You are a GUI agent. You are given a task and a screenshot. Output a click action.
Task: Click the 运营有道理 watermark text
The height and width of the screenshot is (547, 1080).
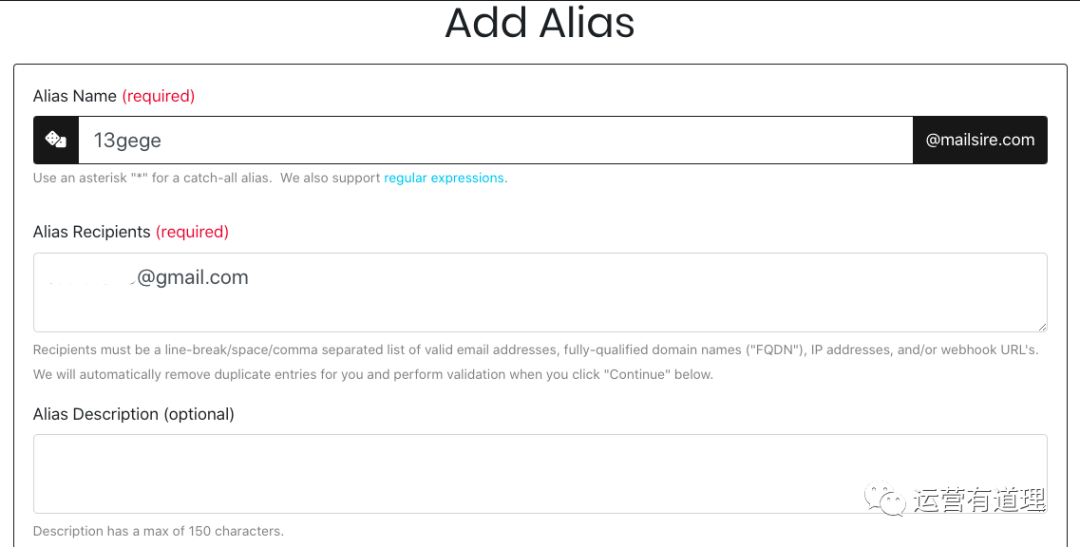pos(978,500)
